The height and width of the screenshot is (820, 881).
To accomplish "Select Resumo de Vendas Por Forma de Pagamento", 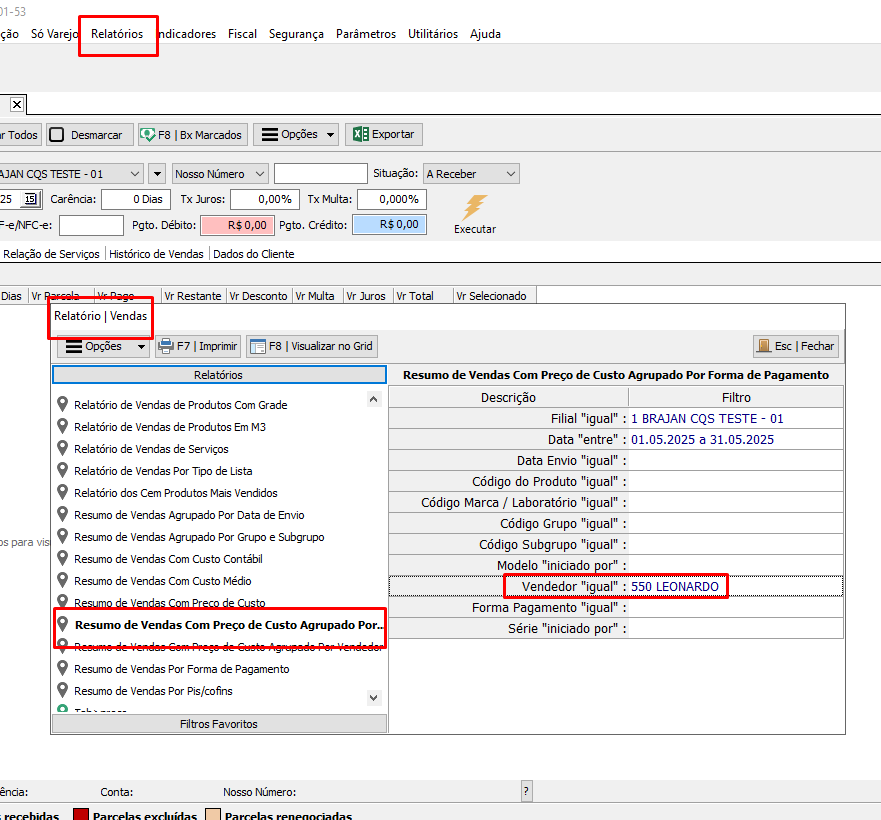I will (x=181, y=669).
